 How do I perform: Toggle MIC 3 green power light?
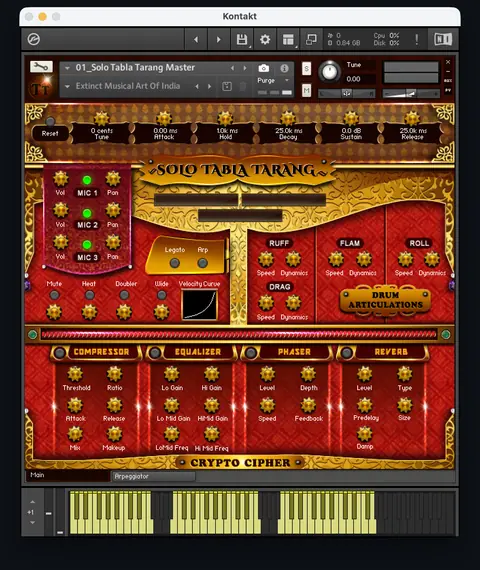click(87, 245)
